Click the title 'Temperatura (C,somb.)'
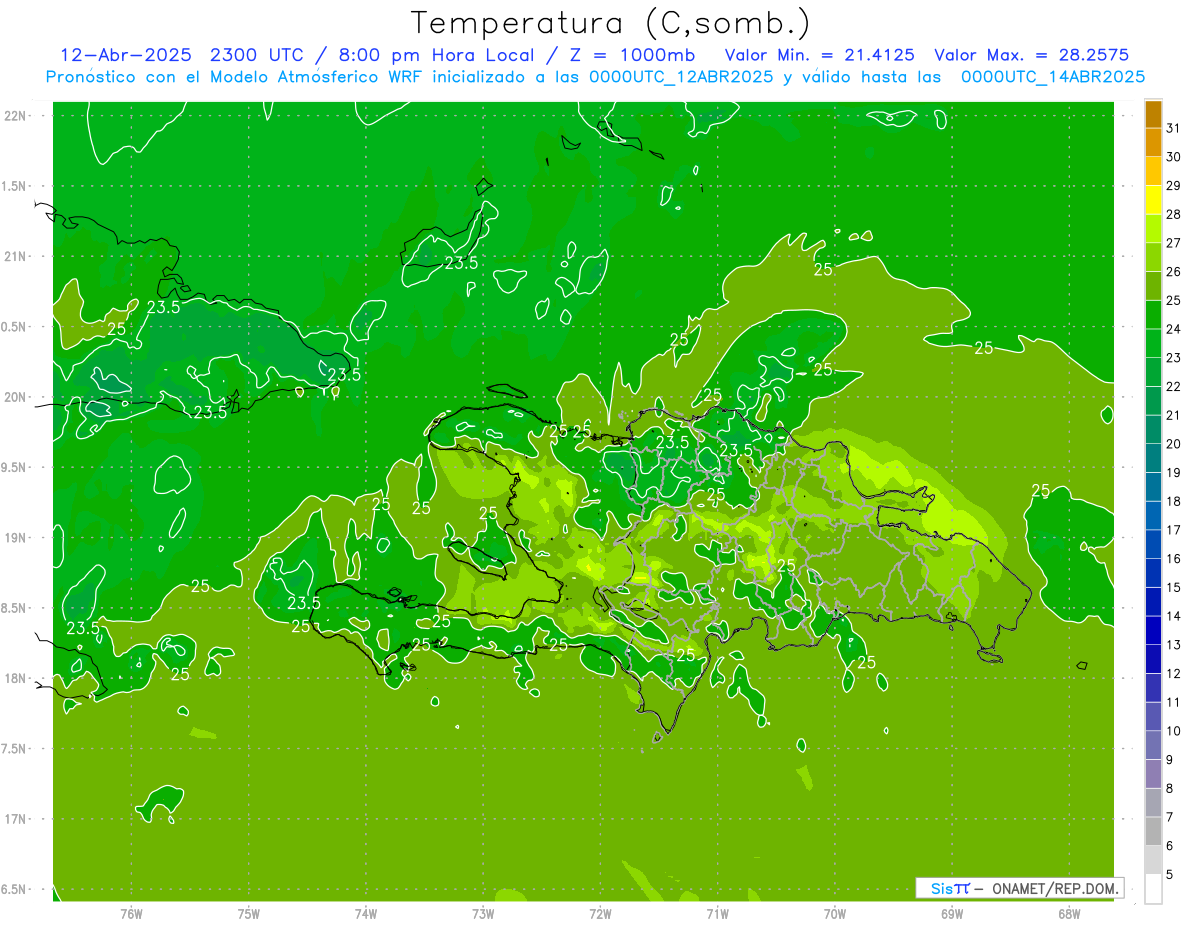The width and height of the screenshot is (1200, 927). coord(611,23)
